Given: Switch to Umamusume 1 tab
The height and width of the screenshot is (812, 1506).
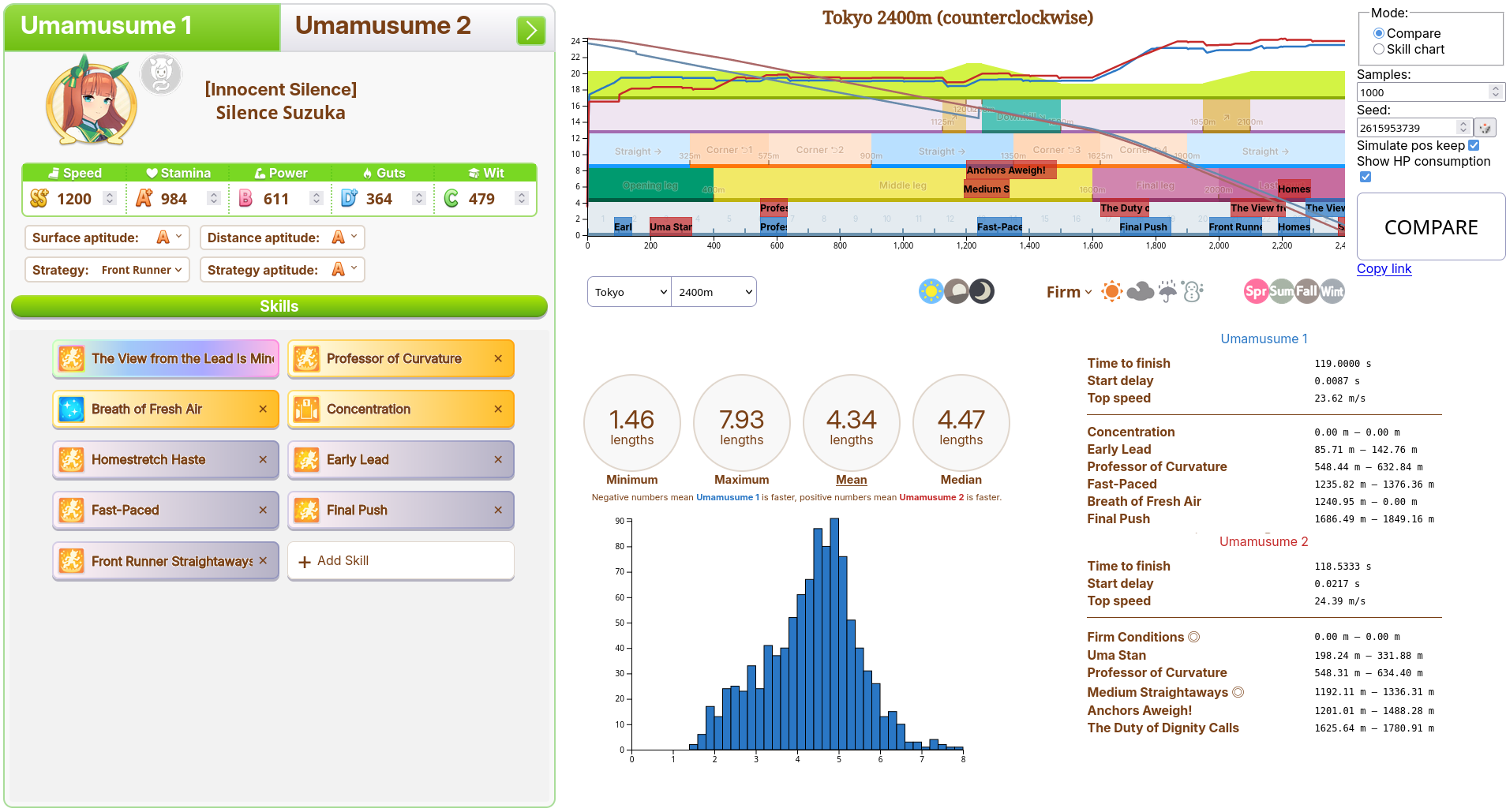Looking at the screenshot, I should coord(142,26).
